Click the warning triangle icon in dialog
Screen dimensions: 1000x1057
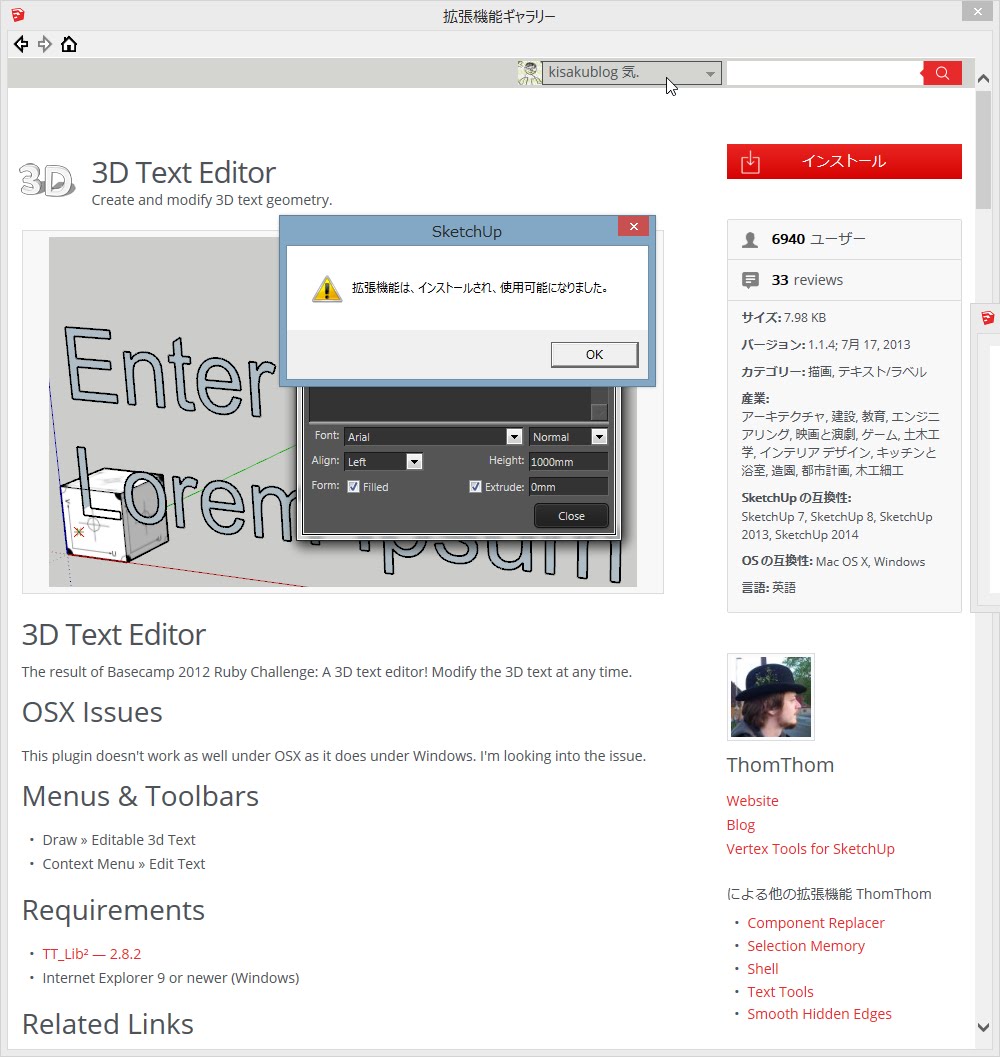pos(327,289)
